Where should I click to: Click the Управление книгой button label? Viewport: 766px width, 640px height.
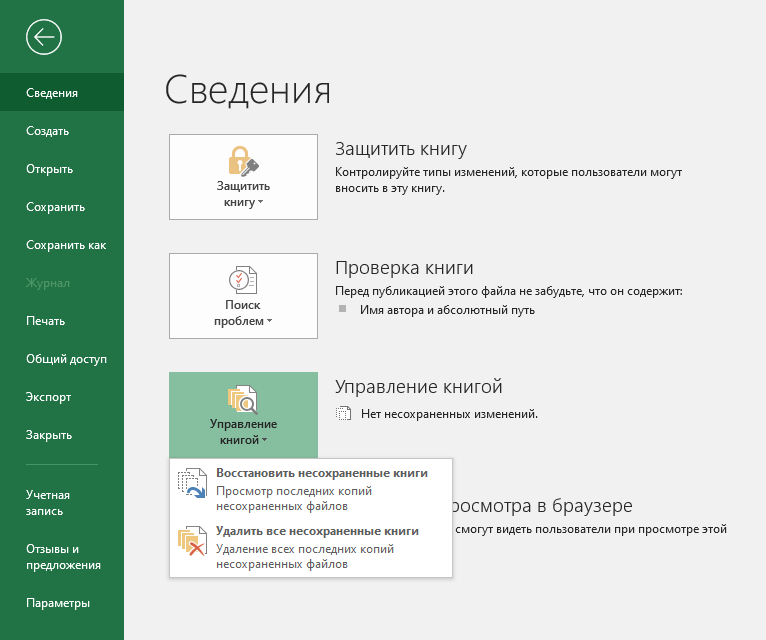pyautogui.click(x=243, y=432)
